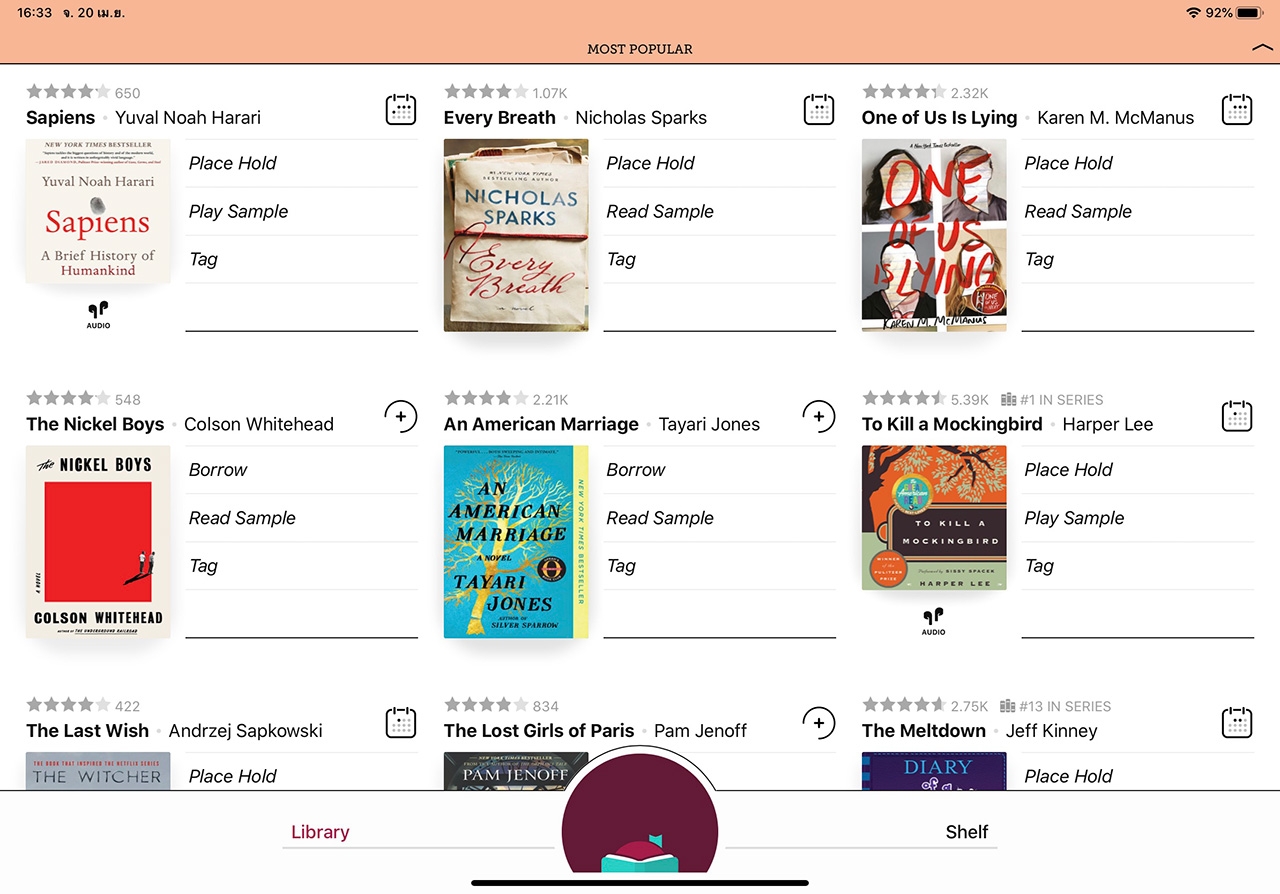This screenshot has height=894, width=1280.
Task: Tag the Every Breath book
Action: [621, 259]
